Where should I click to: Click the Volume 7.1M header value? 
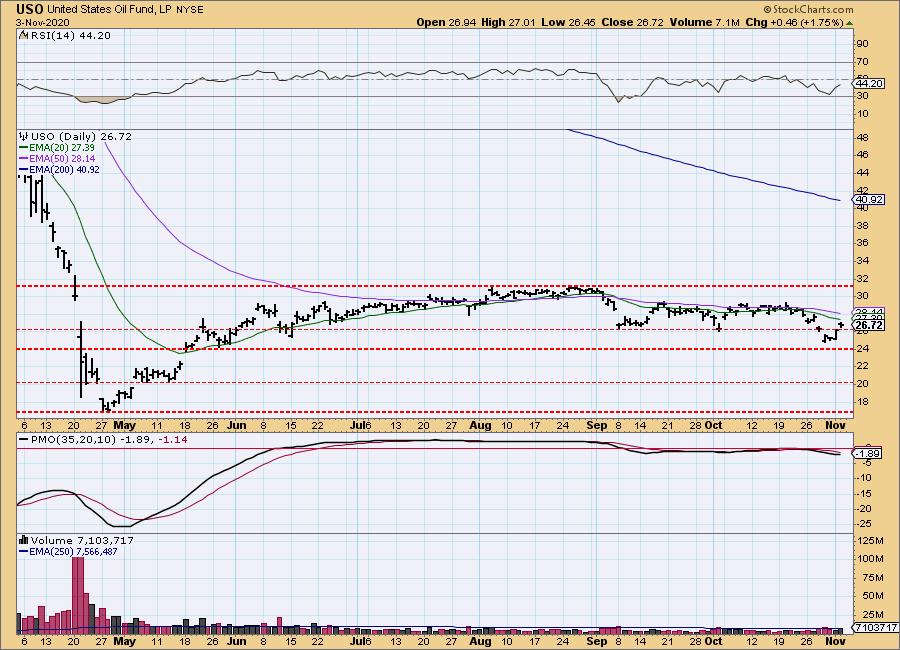[704, 22]
